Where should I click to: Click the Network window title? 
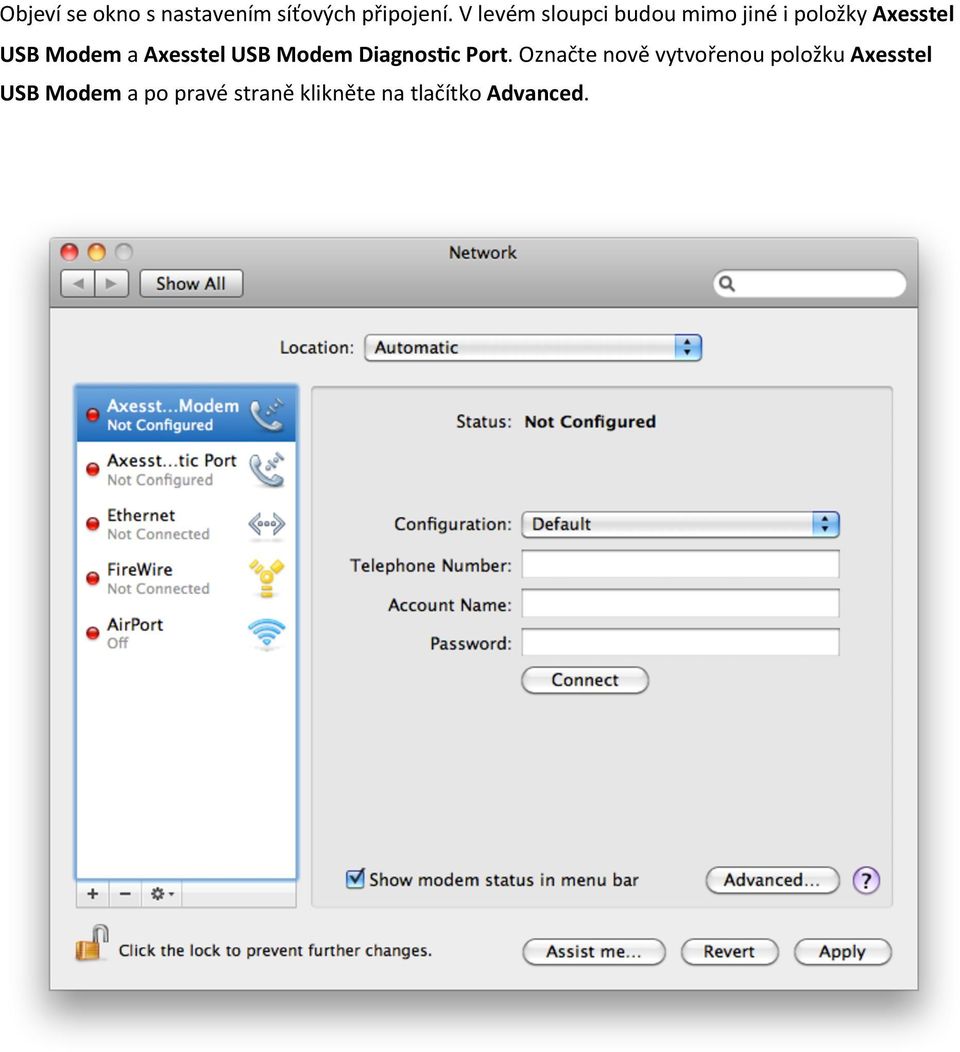(x=483, y=253)
